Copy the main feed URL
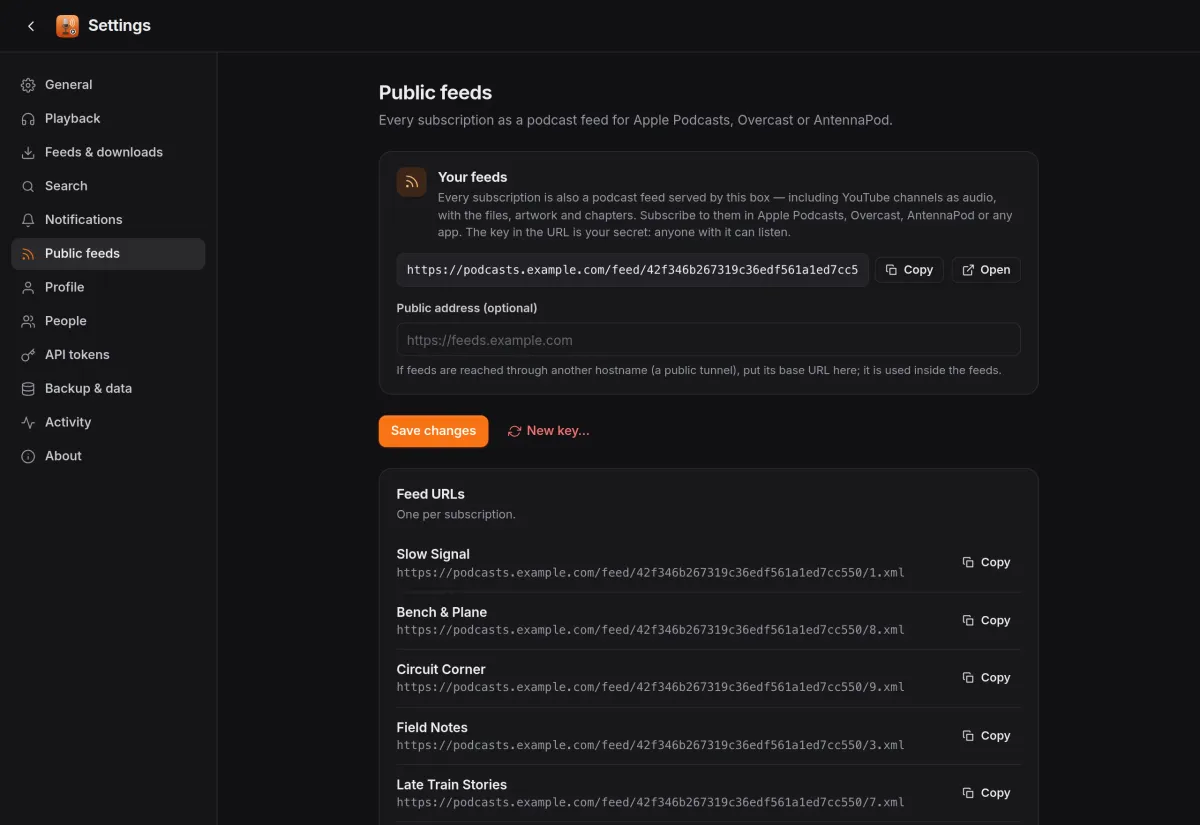This screenshot has width=1200, height=825. coord(909,270)
